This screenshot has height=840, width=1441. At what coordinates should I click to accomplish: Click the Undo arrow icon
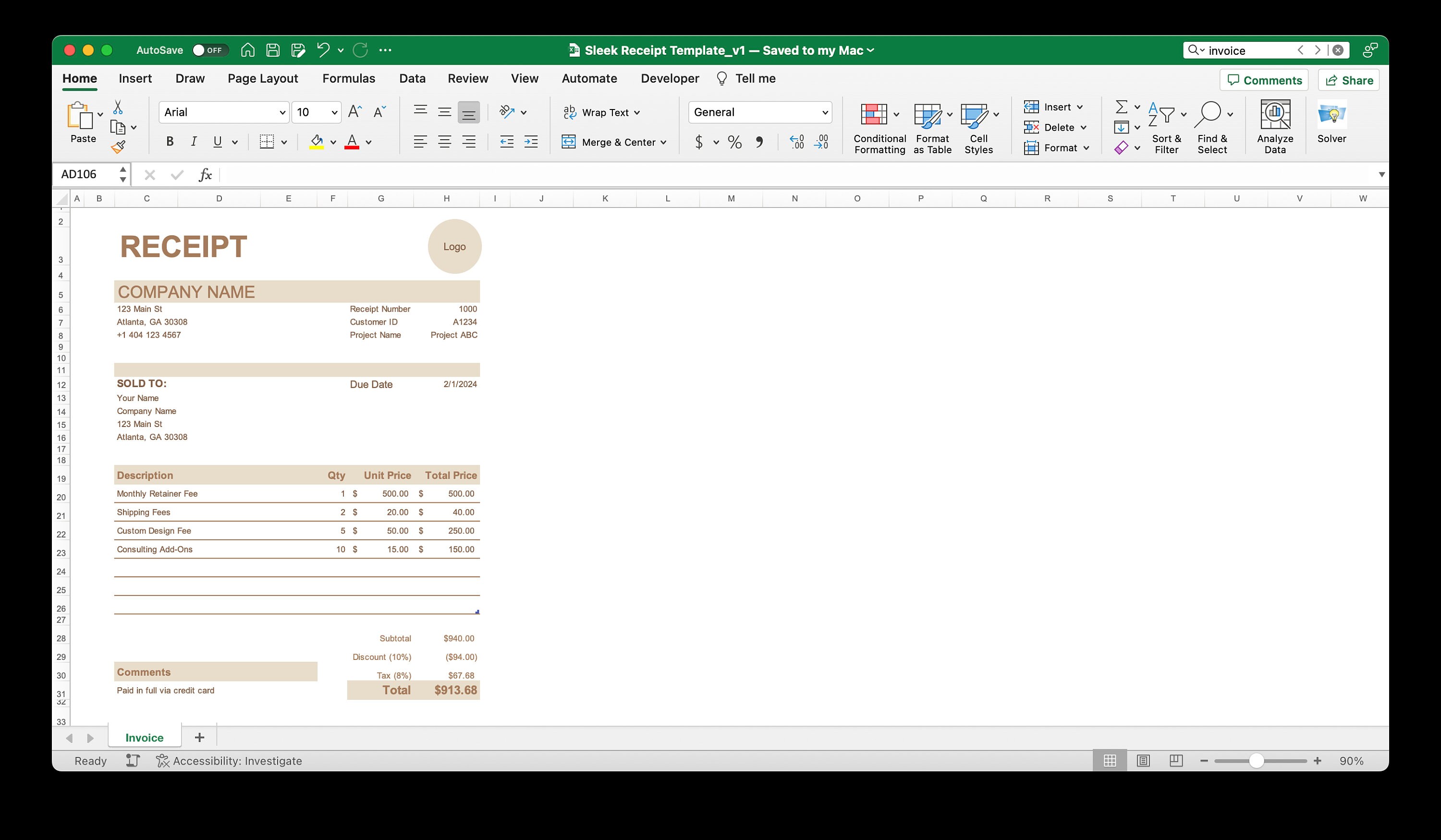(323, 50)
